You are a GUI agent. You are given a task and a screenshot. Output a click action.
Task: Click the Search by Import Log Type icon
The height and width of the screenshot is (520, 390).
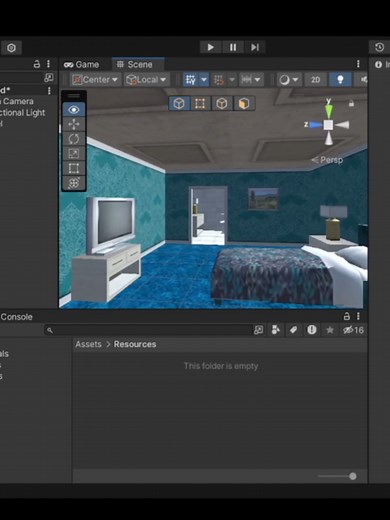pos(312,330)
